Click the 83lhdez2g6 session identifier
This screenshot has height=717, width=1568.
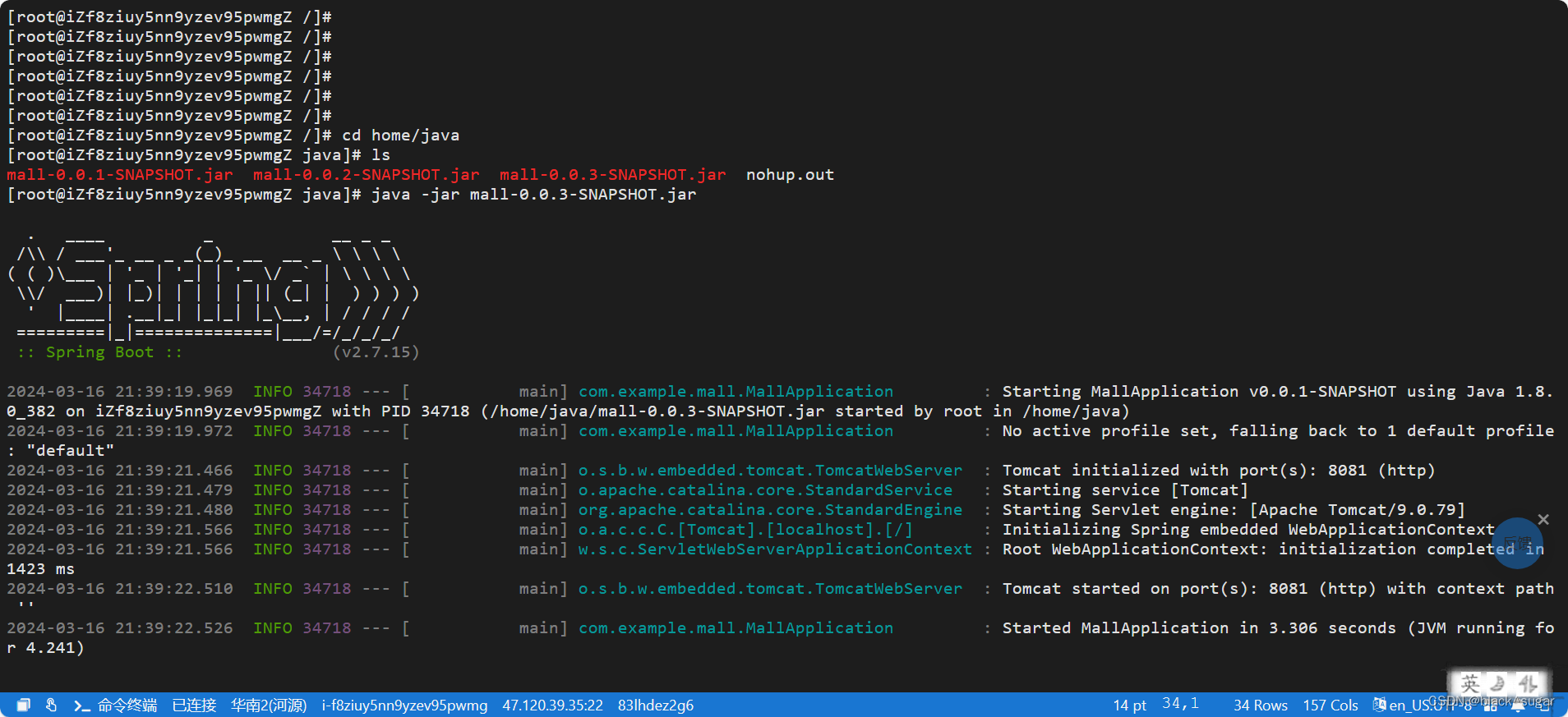pyautogui.click(x=656, y=706)
